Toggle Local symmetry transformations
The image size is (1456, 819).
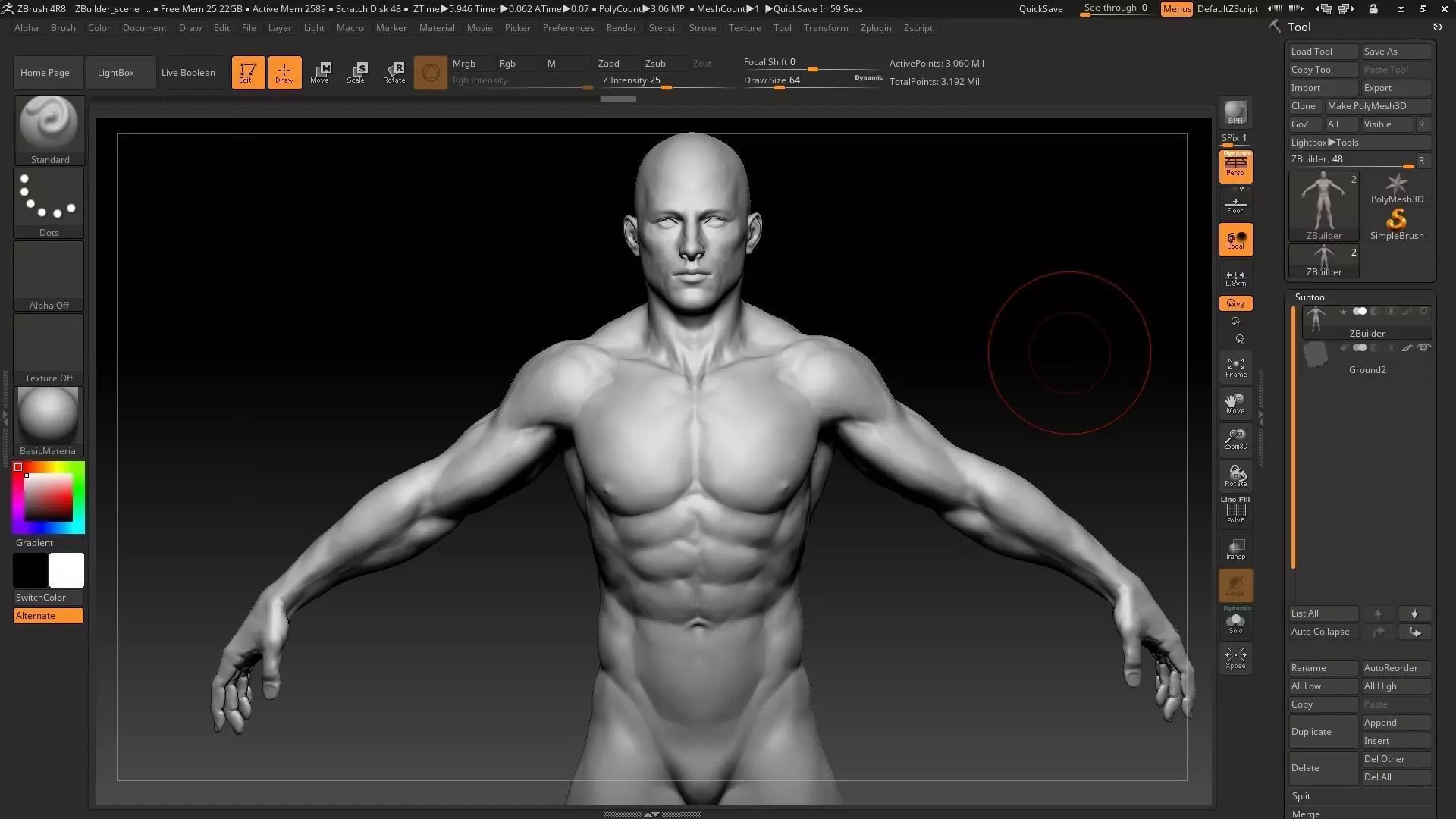click(x=1235, y=240)
